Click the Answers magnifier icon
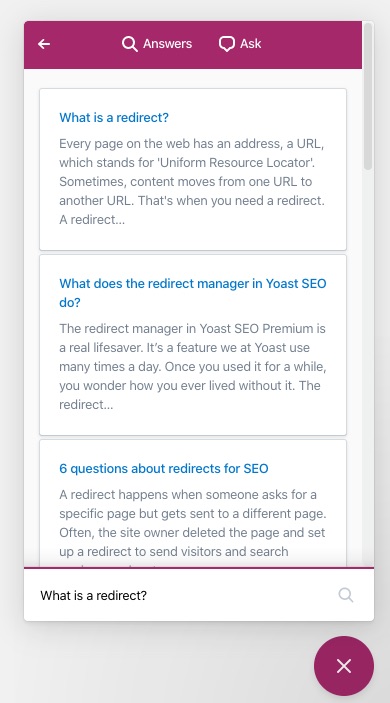The image size is (390, 703). point(130,44)
